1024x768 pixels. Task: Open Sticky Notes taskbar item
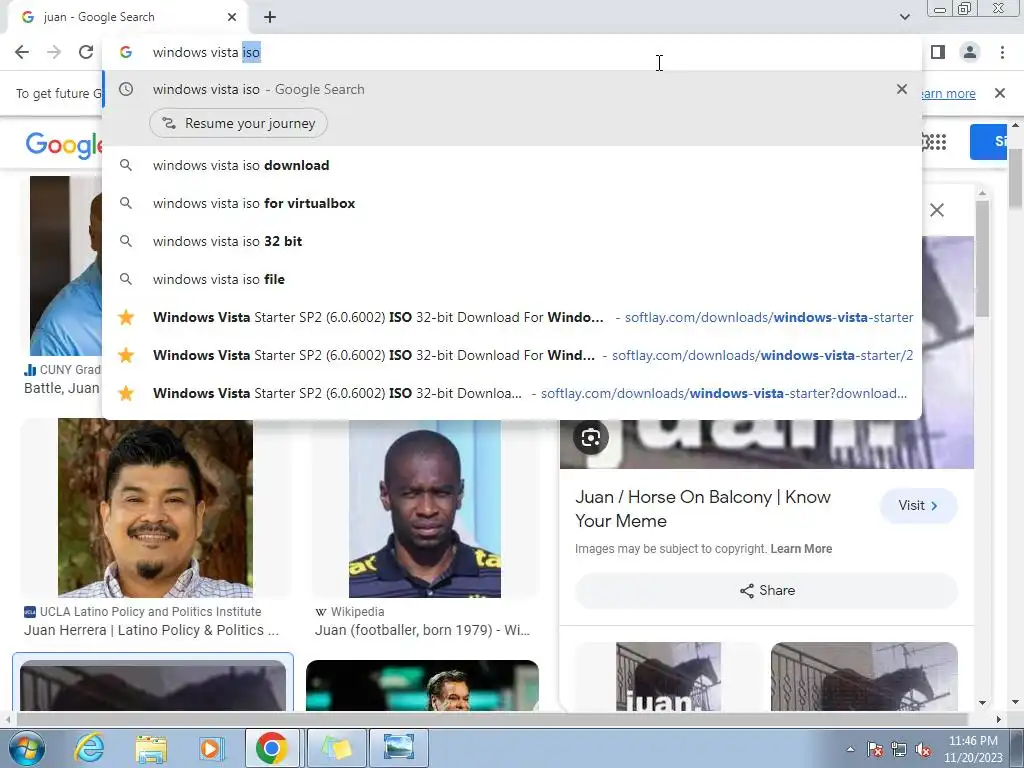[x=336, y=748]
